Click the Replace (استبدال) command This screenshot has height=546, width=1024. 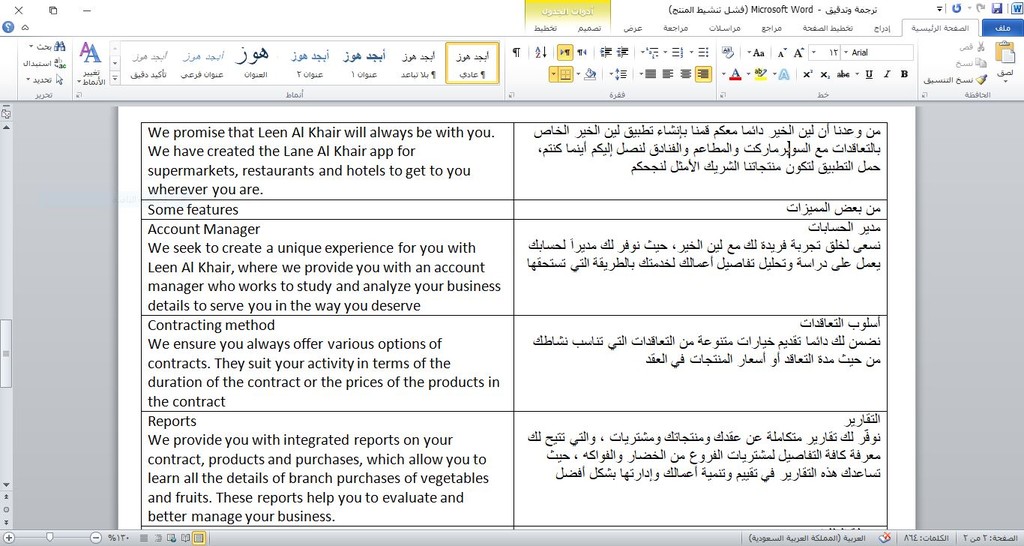pos(44,63)
